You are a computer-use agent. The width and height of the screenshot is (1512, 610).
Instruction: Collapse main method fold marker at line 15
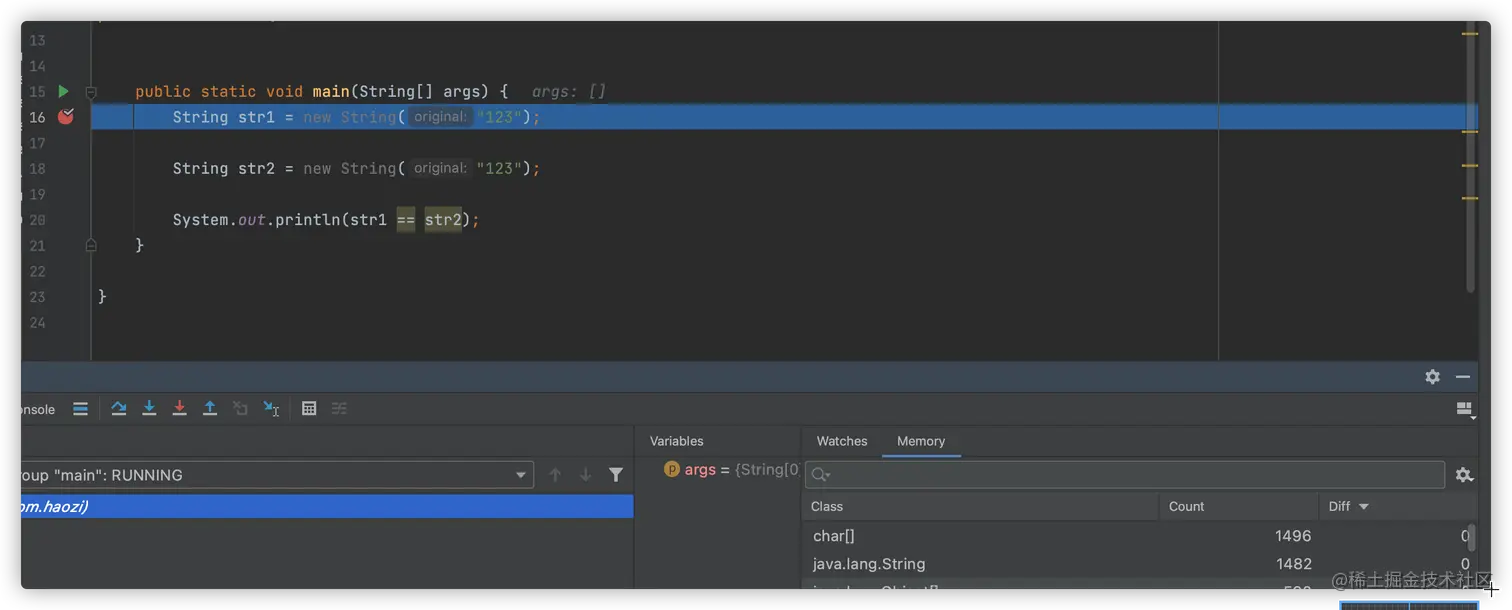tap(91, 92)
